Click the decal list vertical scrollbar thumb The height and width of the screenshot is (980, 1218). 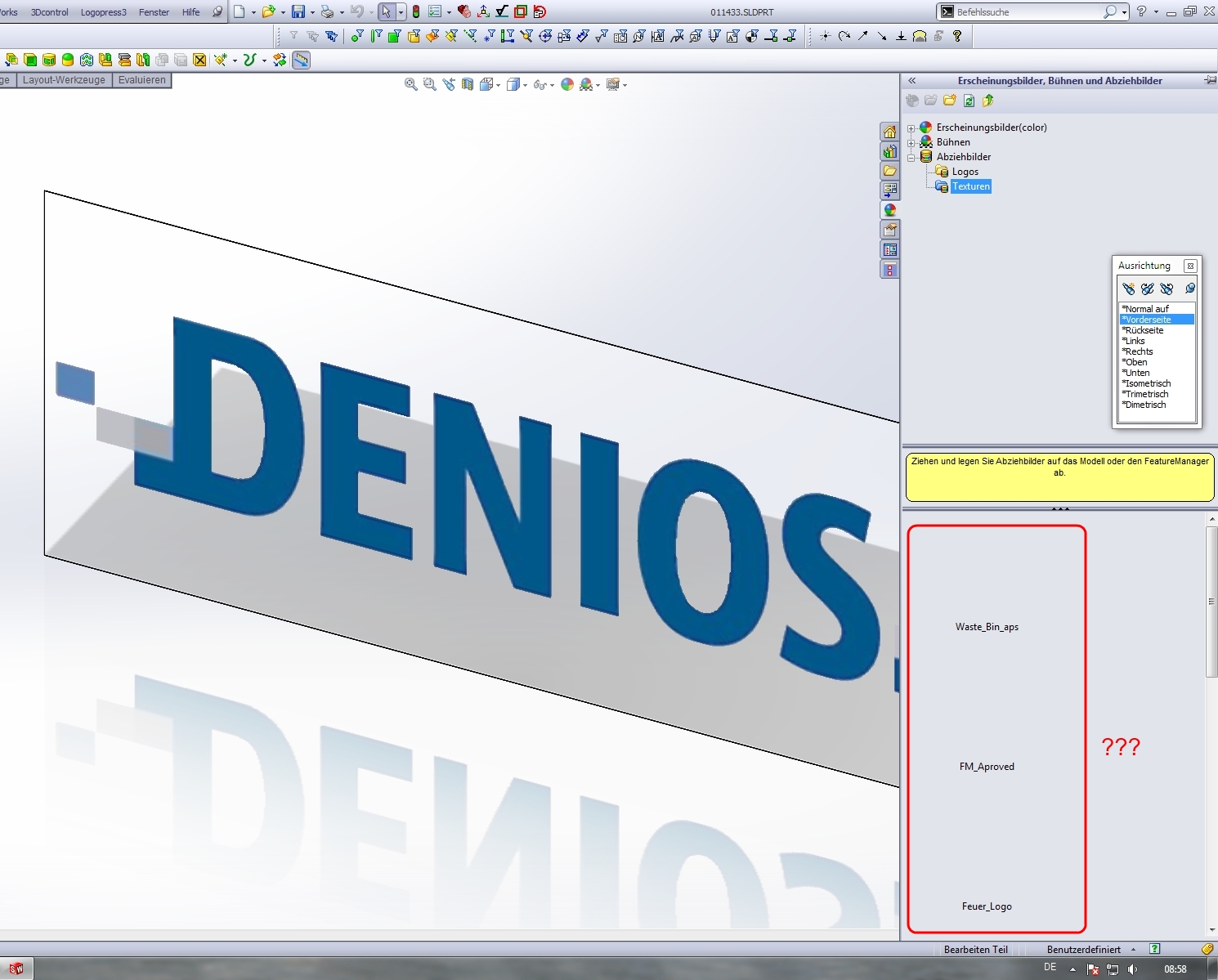point(1211,602)
